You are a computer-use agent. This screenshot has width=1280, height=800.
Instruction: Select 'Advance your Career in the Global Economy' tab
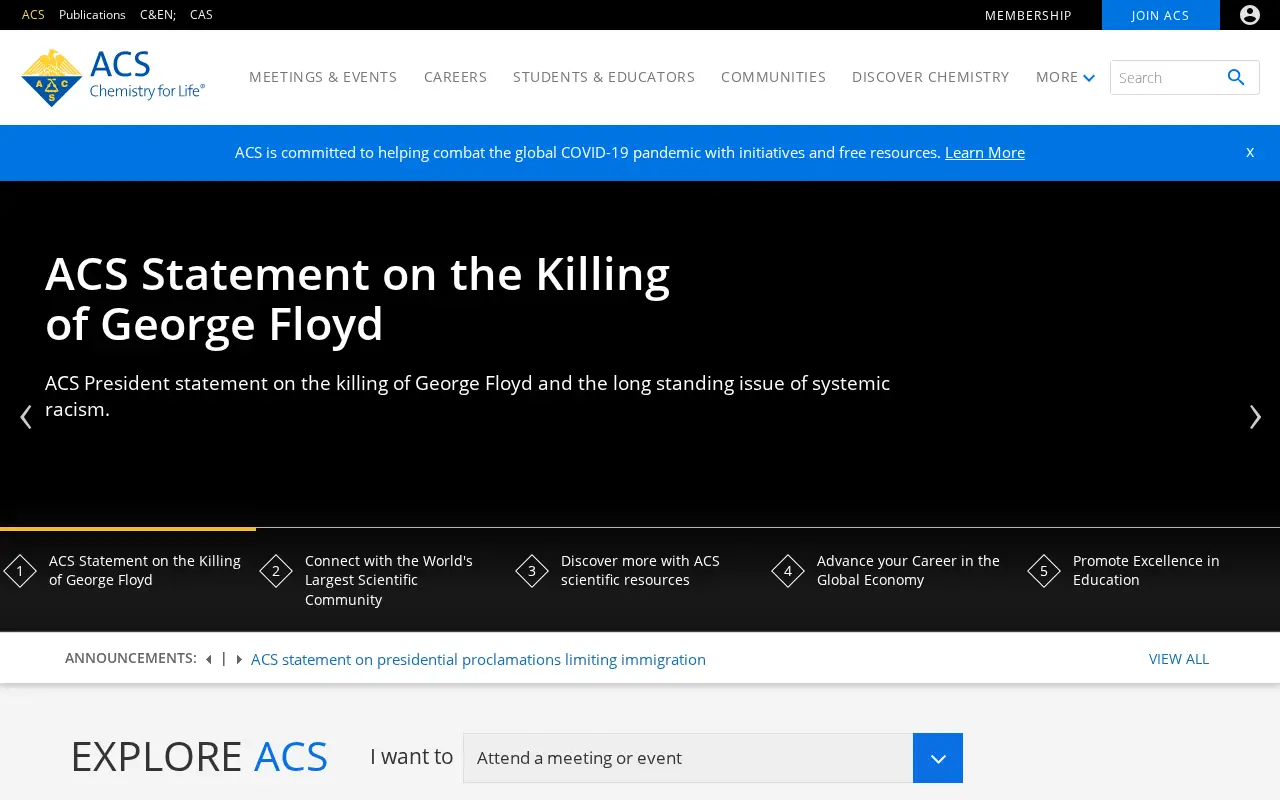pyautogui.click(x=896, y=580)
